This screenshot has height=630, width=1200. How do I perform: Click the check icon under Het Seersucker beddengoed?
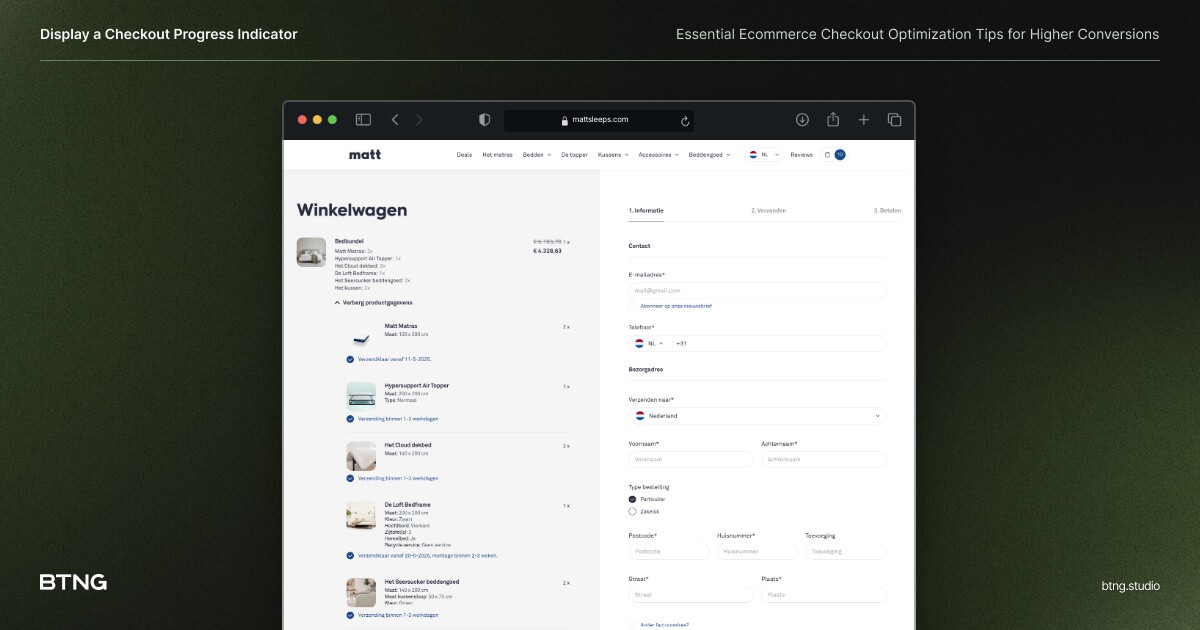coord(350,615)
